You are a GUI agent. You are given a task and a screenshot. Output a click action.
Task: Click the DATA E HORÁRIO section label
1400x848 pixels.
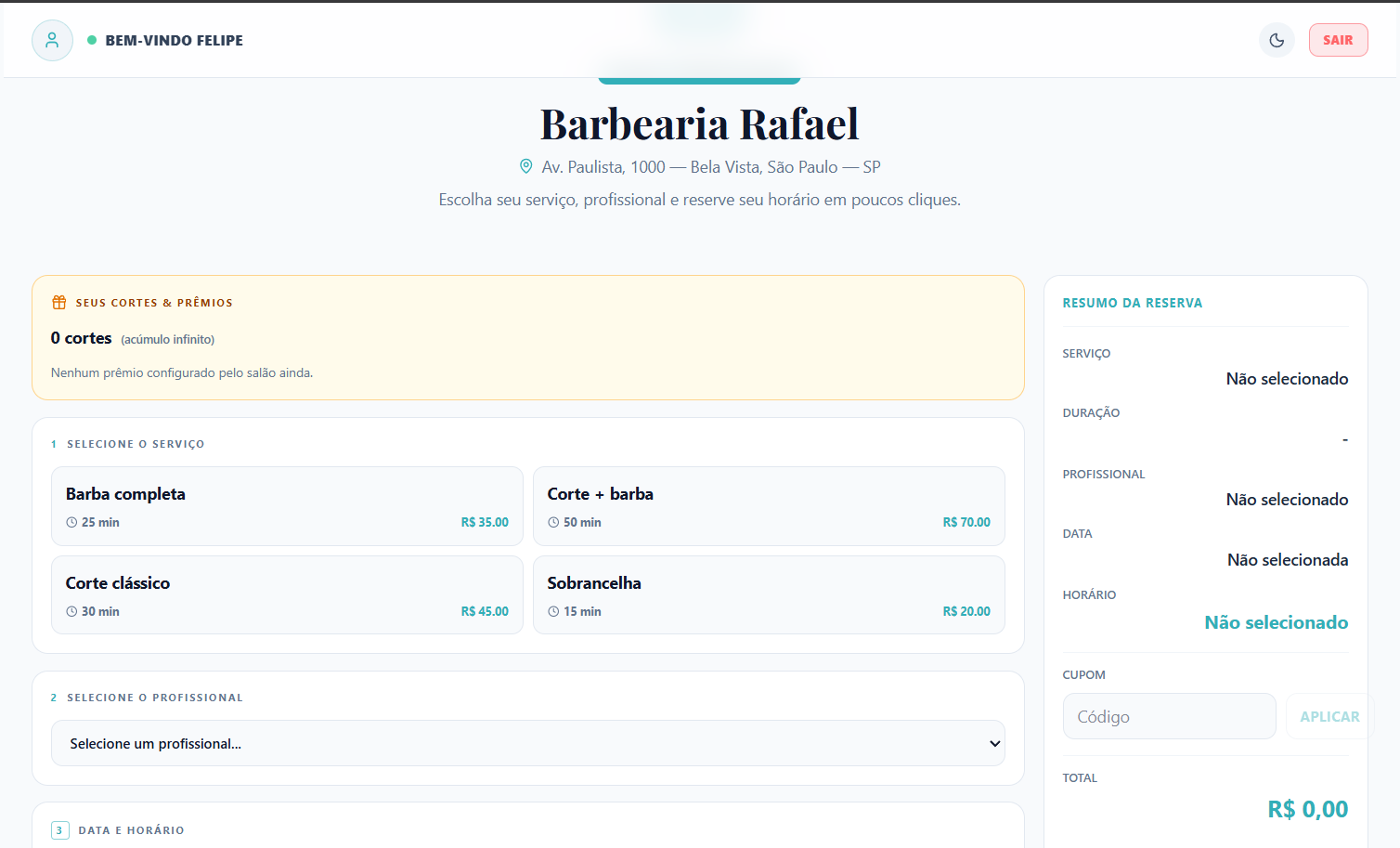coord(131,830)
